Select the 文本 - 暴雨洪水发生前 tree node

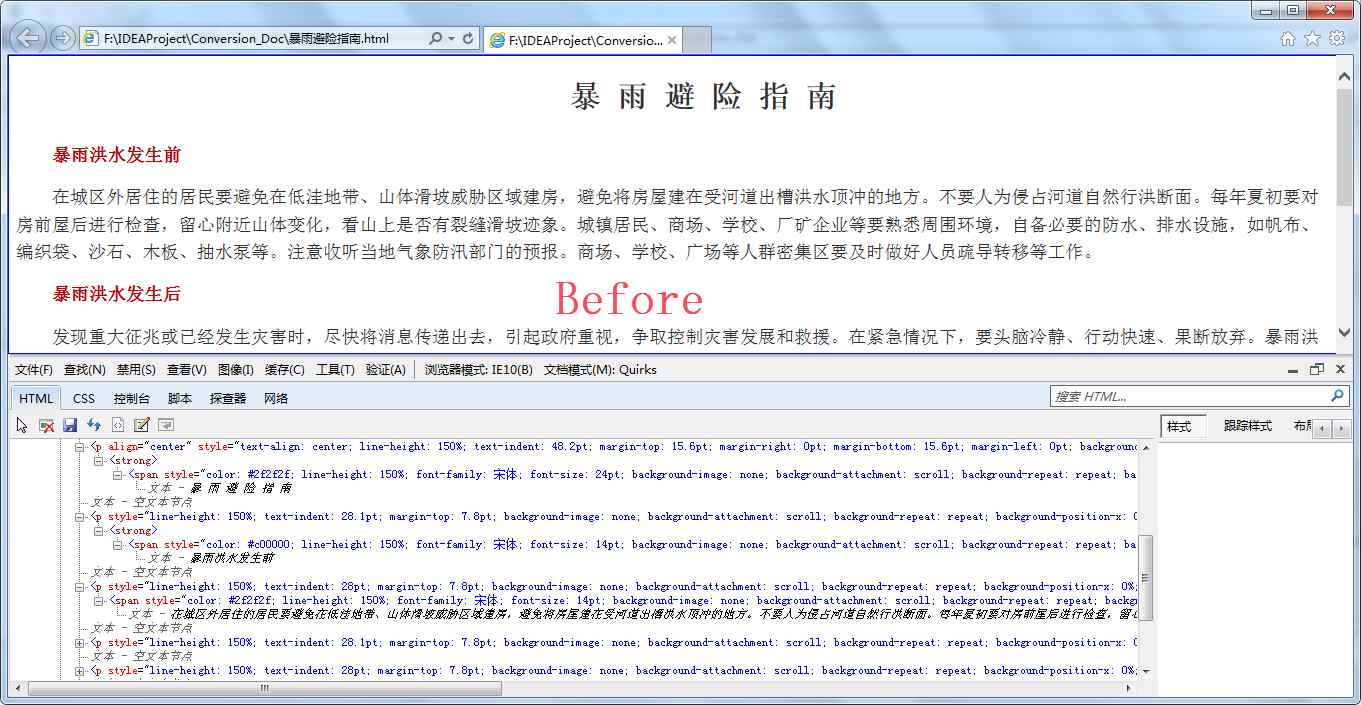[x=210, y=559]
